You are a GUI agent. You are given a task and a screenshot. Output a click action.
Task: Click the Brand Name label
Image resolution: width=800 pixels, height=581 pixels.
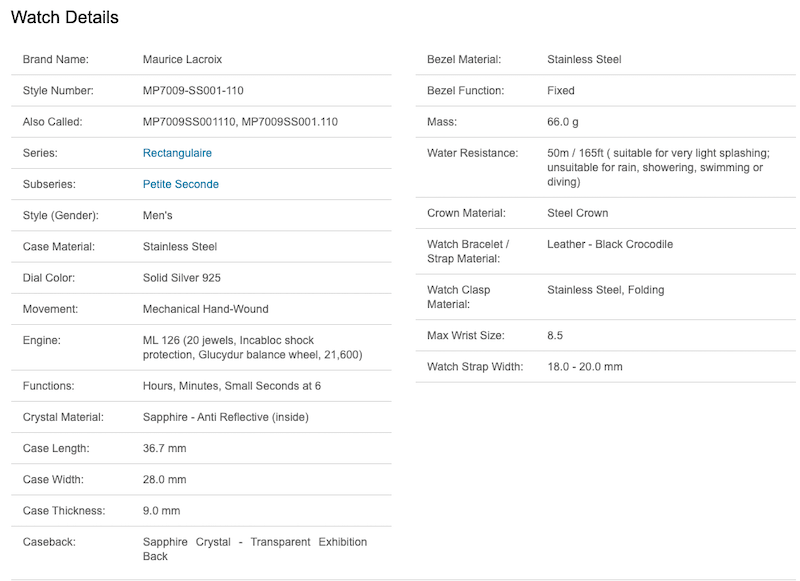(x=56, y=59)
